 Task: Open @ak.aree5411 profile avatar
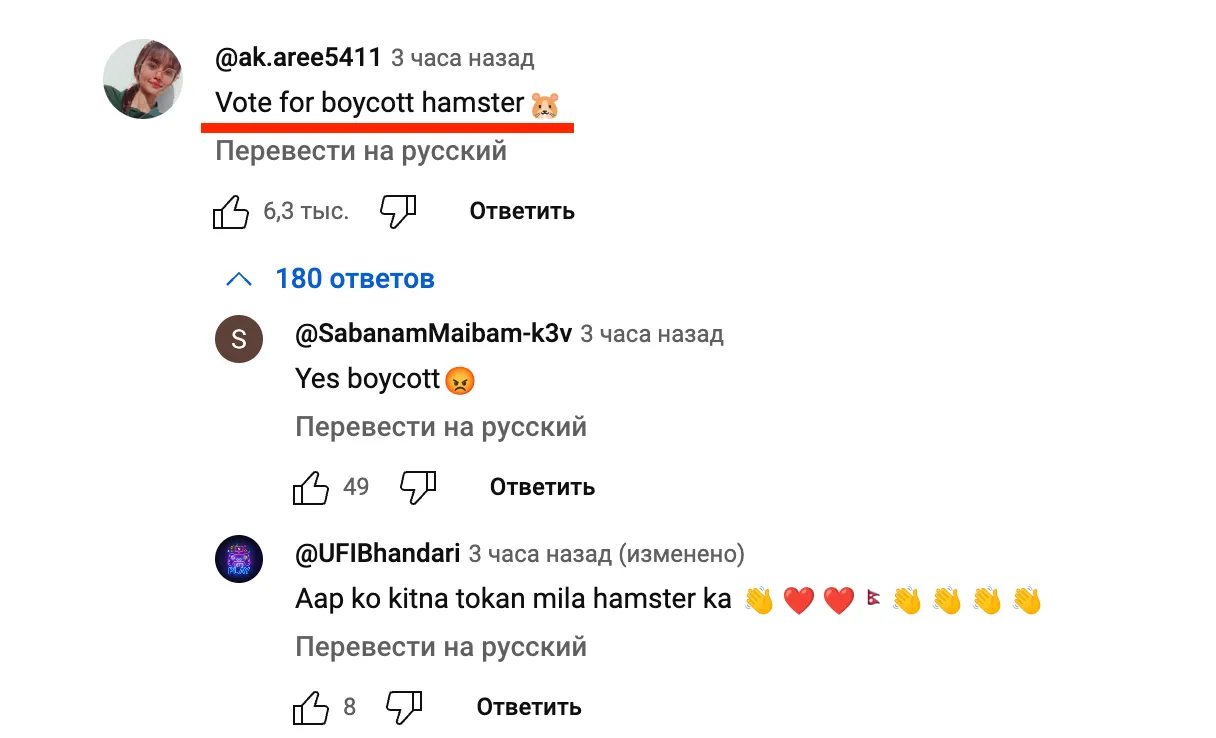[143, 80]
